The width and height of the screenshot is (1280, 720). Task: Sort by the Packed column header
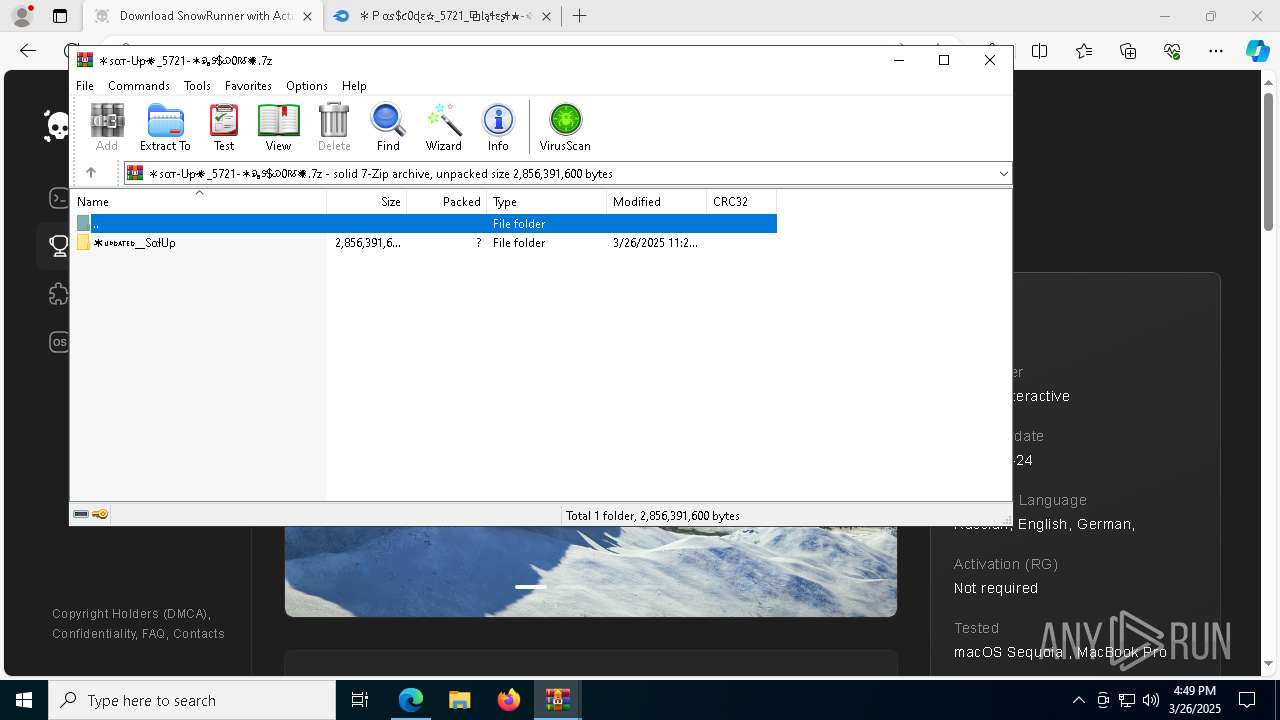click(447, 202)
